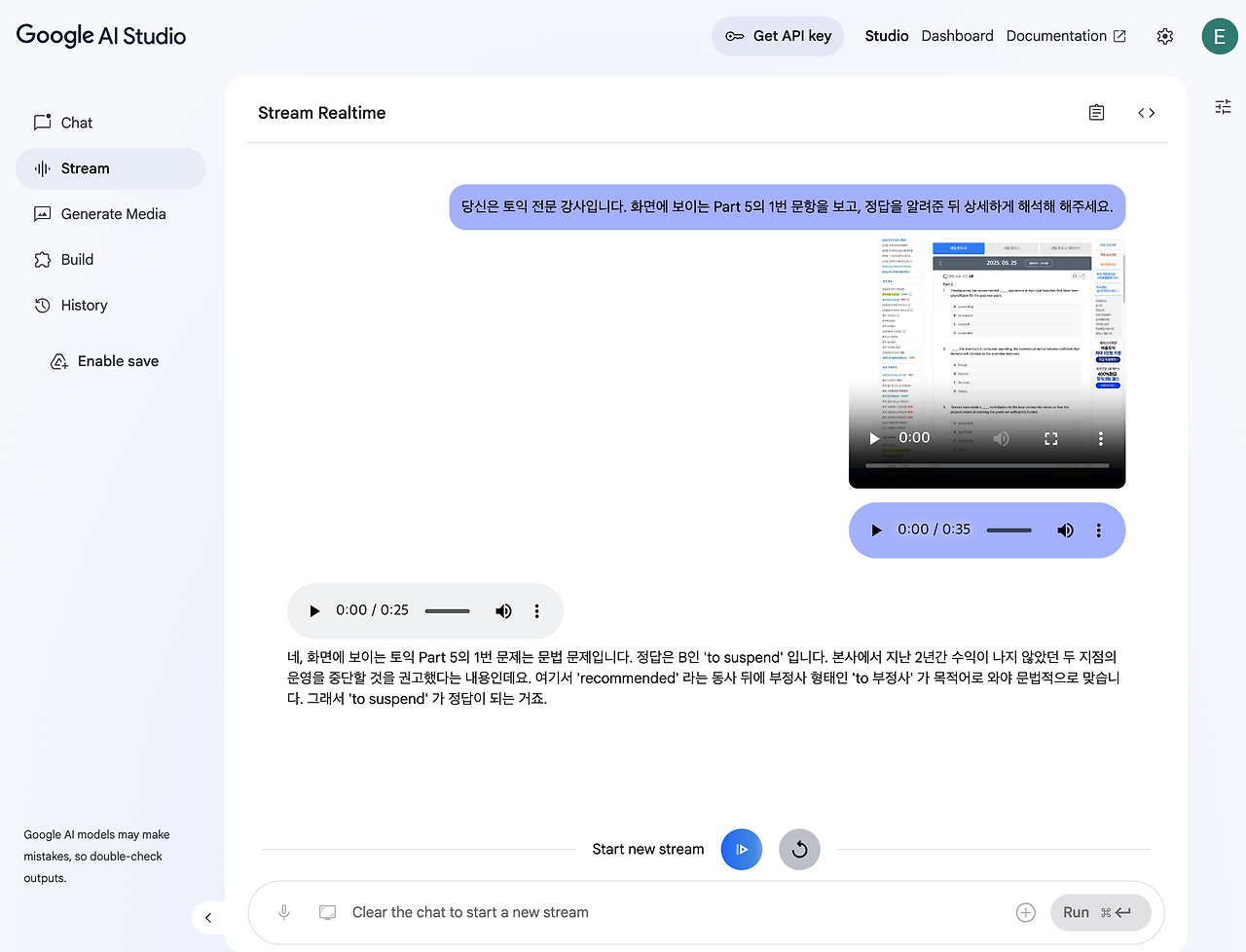Play the 0:25 response audio clip
This screenshot has width=1246, height=952.
(314, 611)
